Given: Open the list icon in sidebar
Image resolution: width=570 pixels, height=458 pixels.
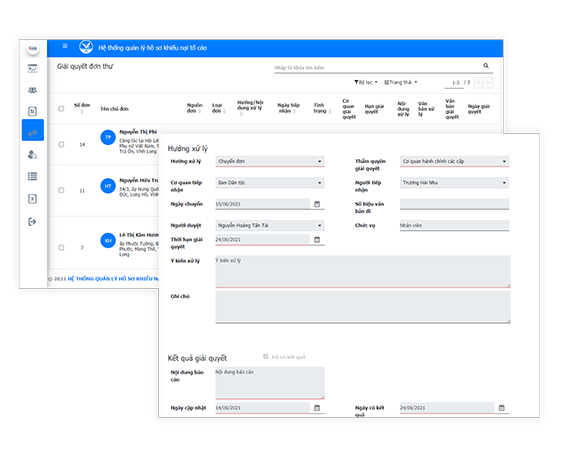Looking at the screenshot, I should [32, 176].
